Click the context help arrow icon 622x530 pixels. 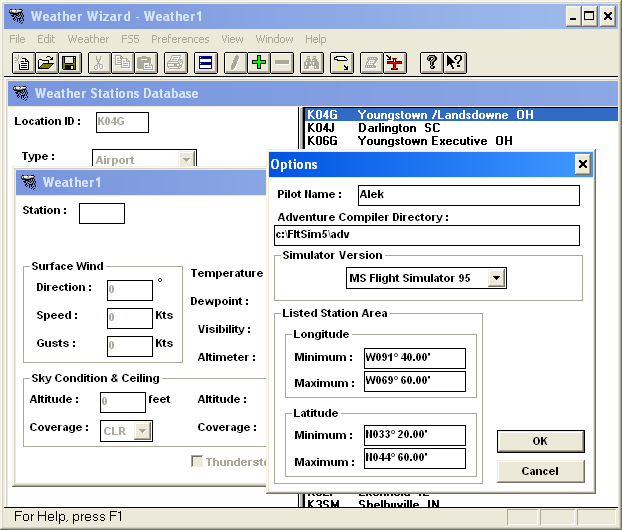coord(454,63)
